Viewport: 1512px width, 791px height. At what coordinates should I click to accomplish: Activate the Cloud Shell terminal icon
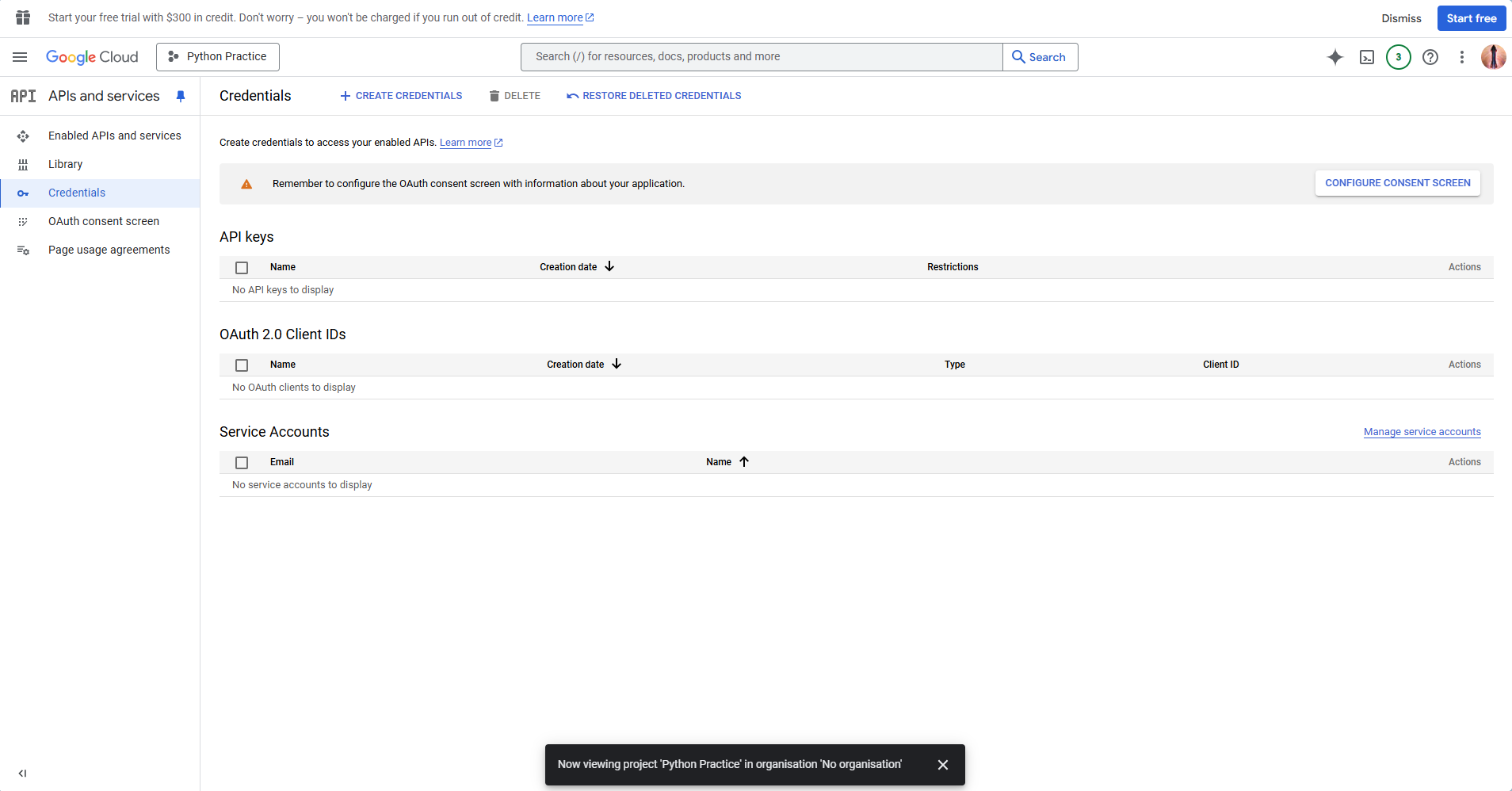1367,57
